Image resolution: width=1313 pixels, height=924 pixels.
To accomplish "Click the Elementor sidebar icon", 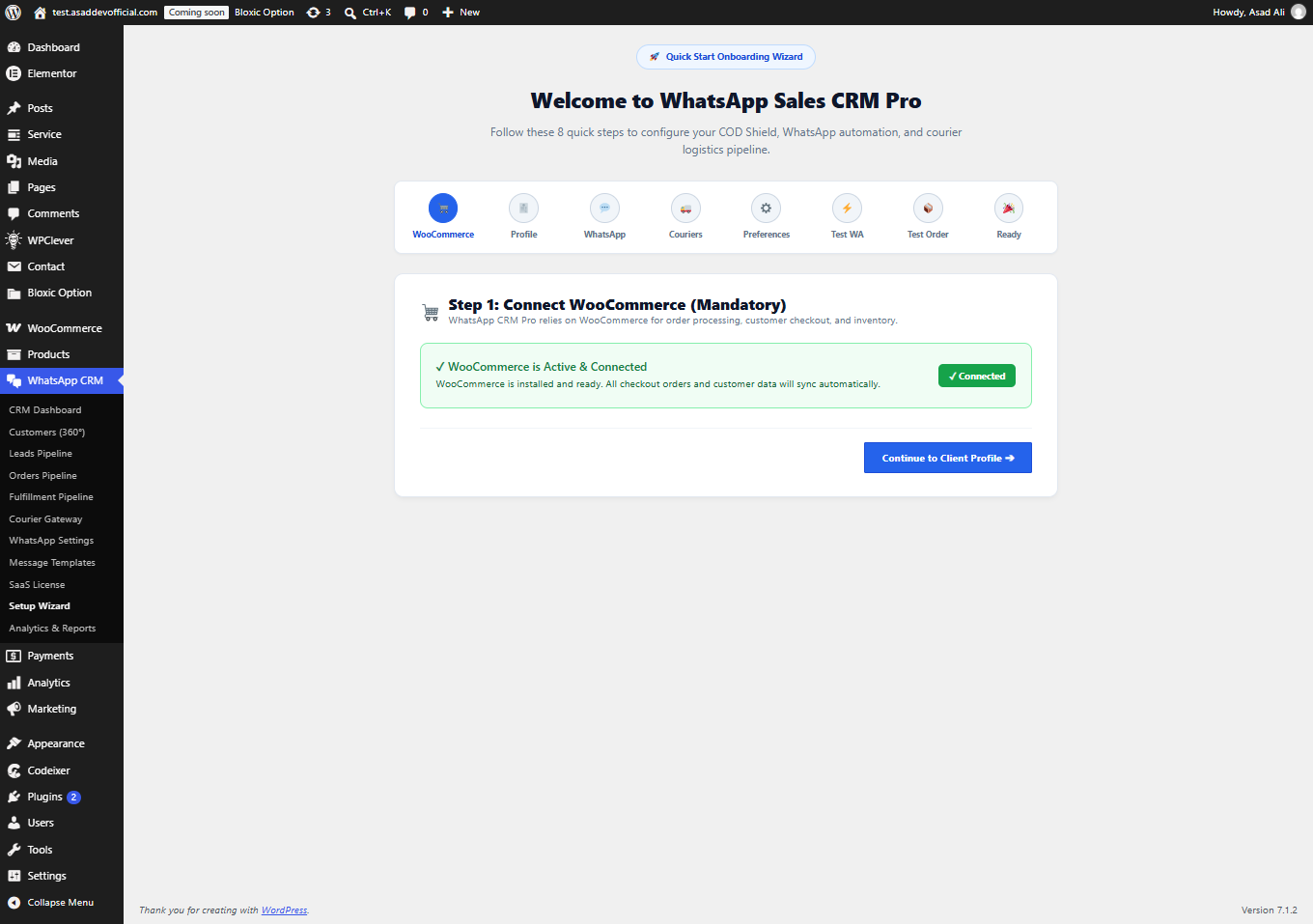I will 14,73.
